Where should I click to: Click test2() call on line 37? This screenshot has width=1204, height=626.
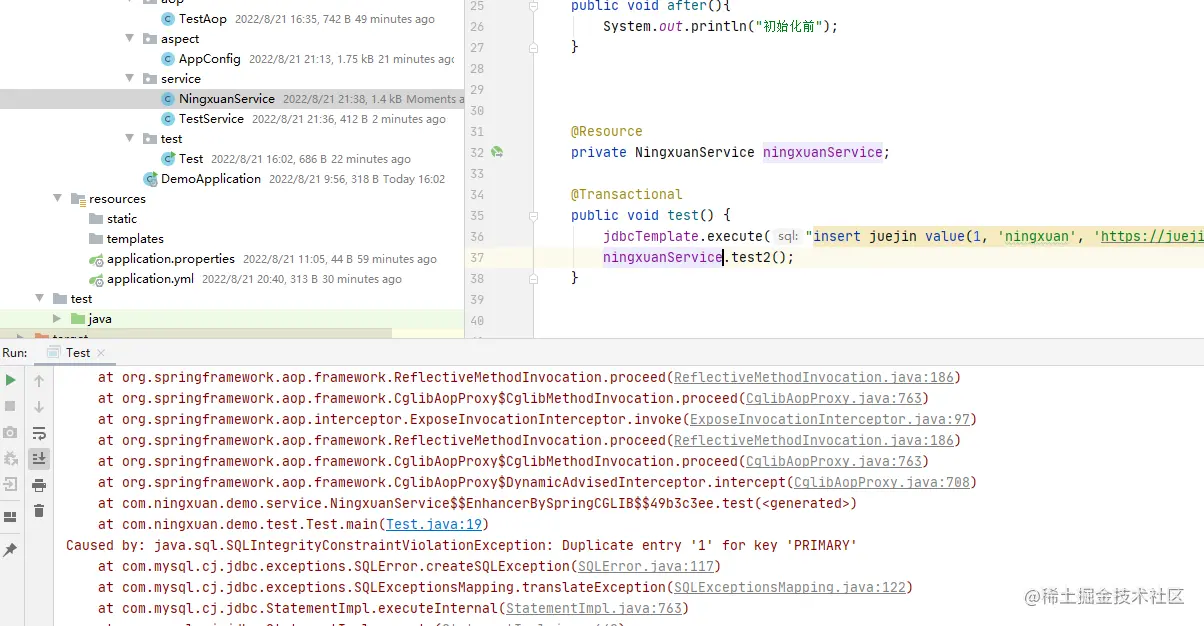point(758,257)
